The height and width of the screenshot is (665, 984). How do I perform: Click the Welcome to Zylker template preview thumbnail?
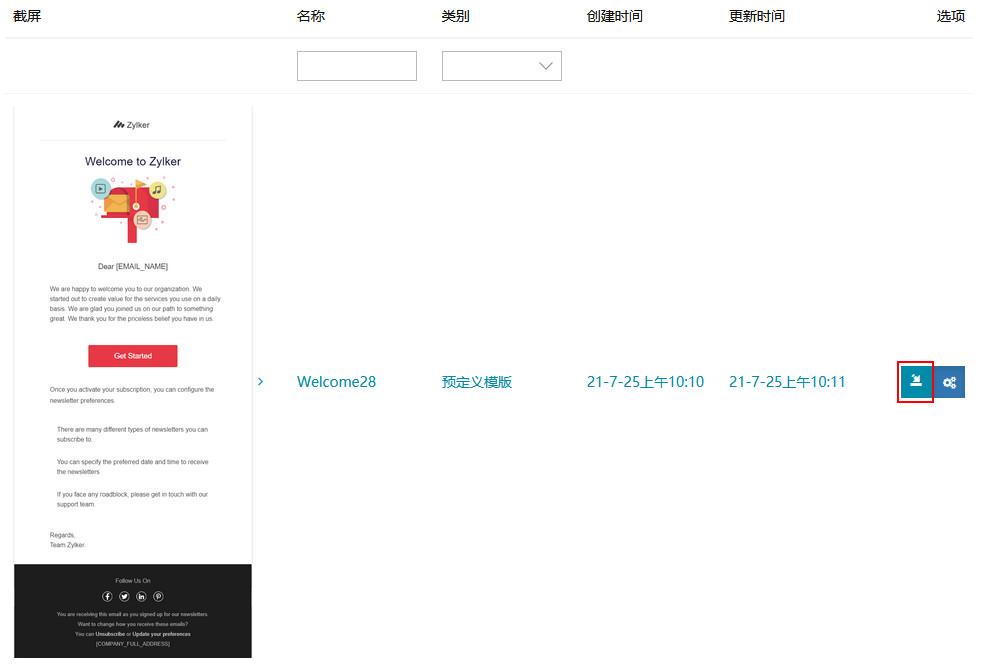[x=133, y=382]
